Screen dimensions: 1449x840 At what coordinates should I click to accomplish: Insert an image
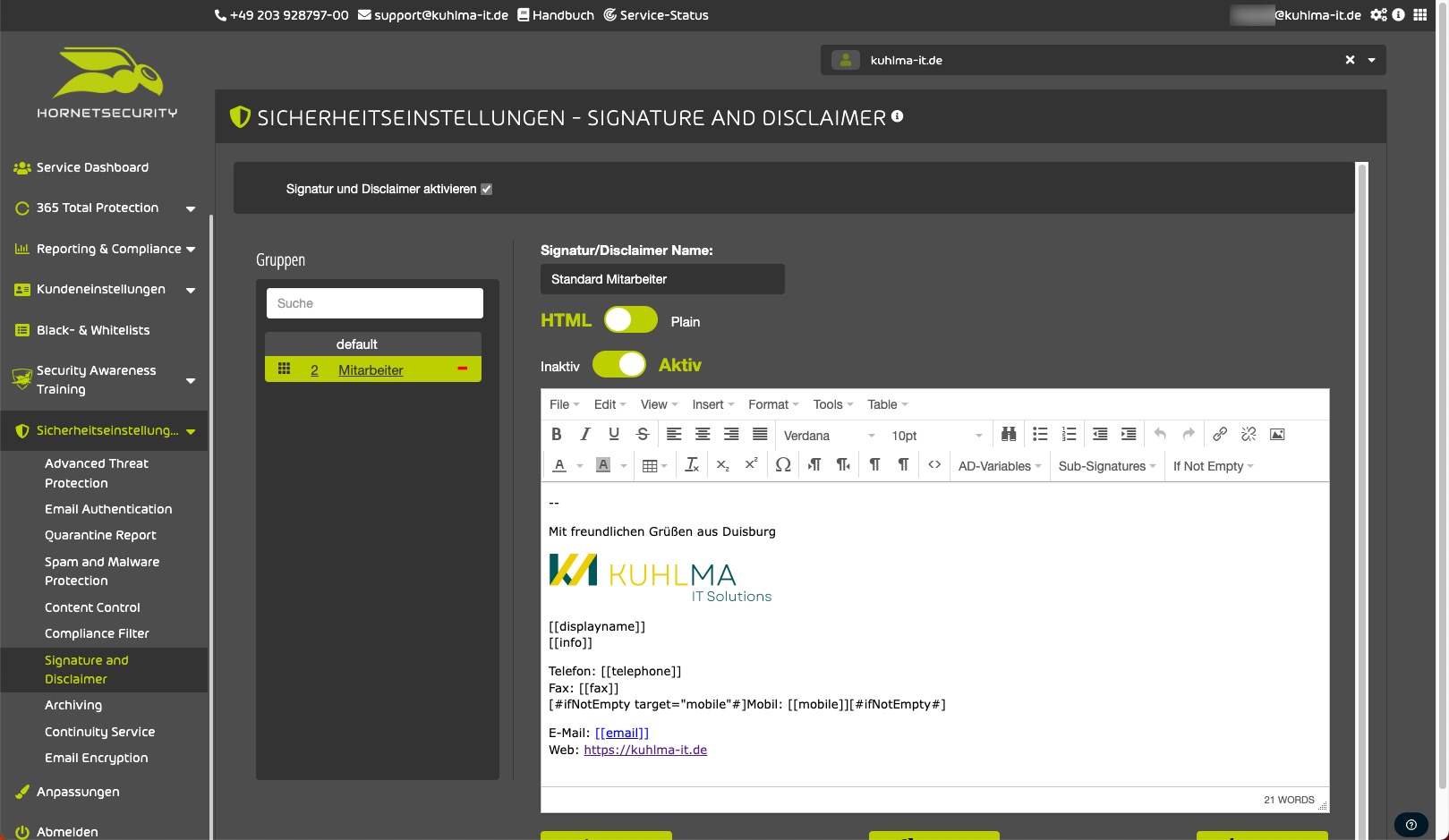pyautogui.click(x=1277, y=435)
